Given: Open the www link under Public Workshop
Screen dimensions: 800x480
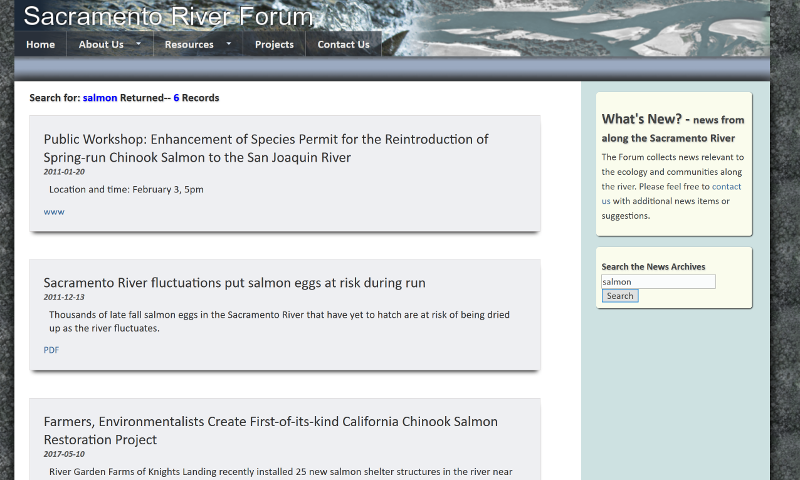Looking at the screenshot, I should (54, 212).
